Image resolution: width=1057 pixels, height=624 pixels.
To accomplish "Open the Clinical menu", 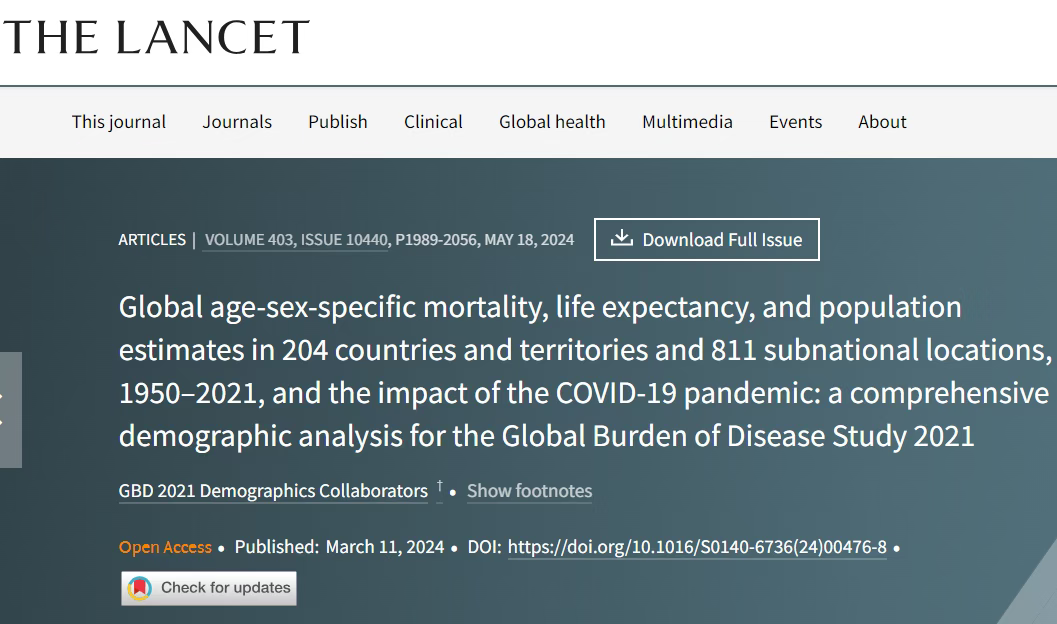I will point(433,122).
